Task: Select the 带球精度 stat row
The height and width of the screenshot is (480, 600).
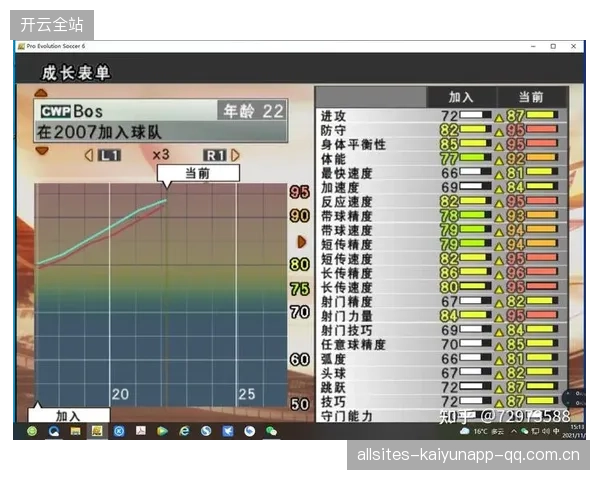Action: point(441,216)
